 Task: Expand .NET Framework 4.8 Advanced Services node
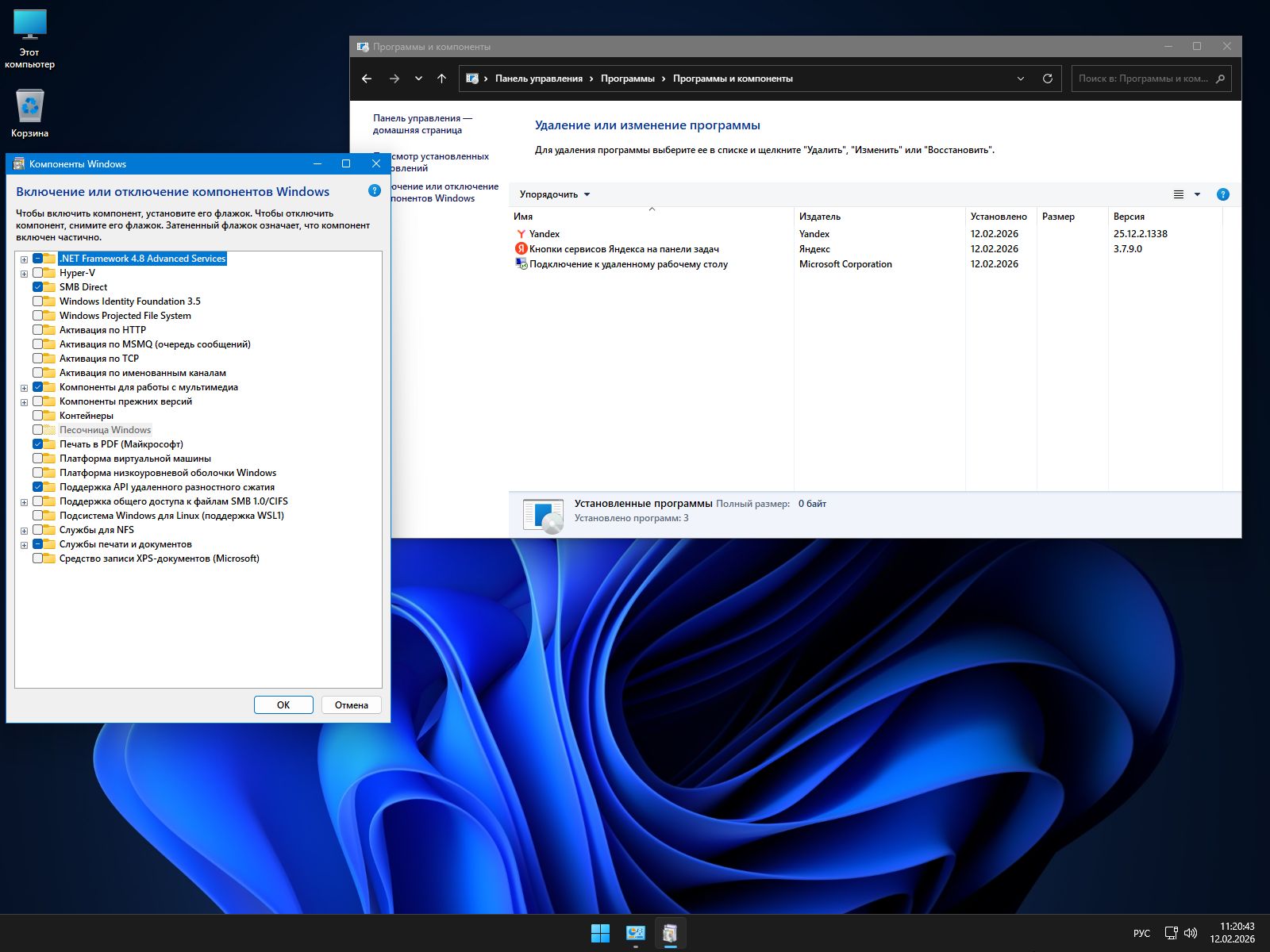[x=25, y=259]
